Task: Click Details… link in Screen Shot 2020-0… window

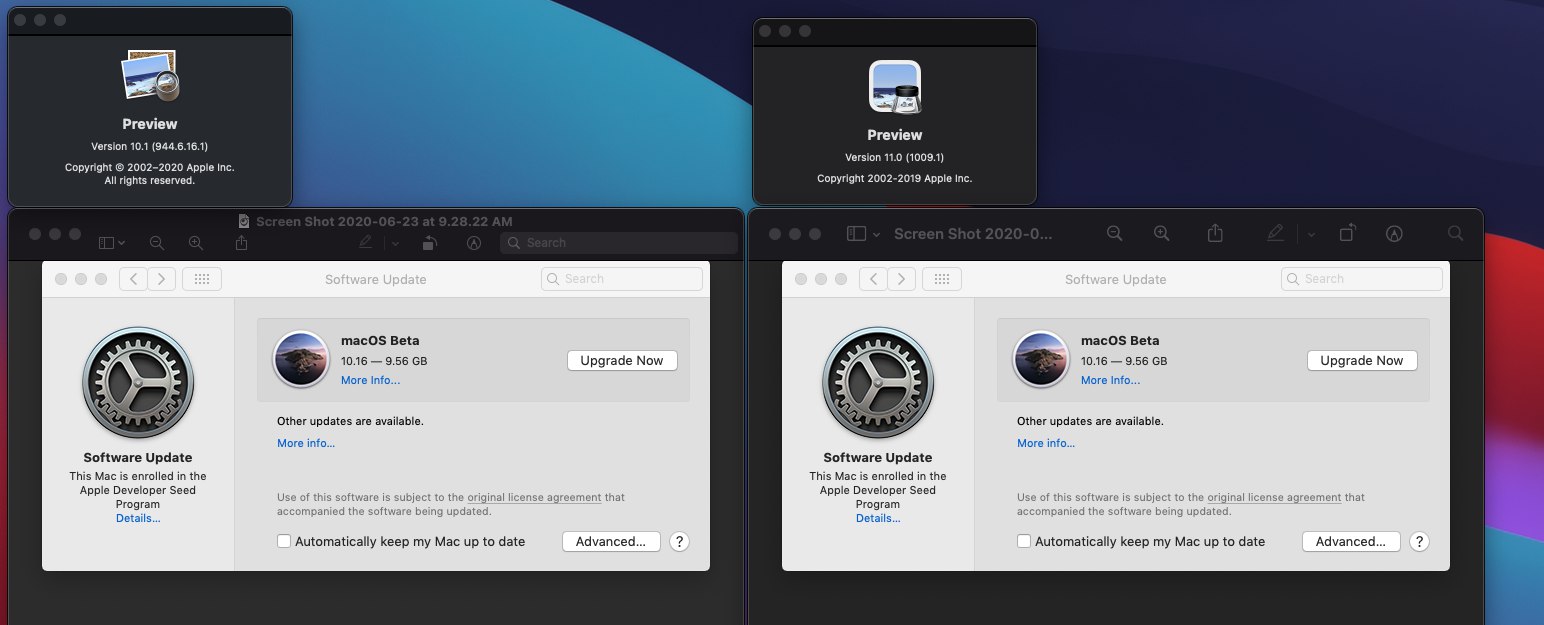Action: point(878,518)
